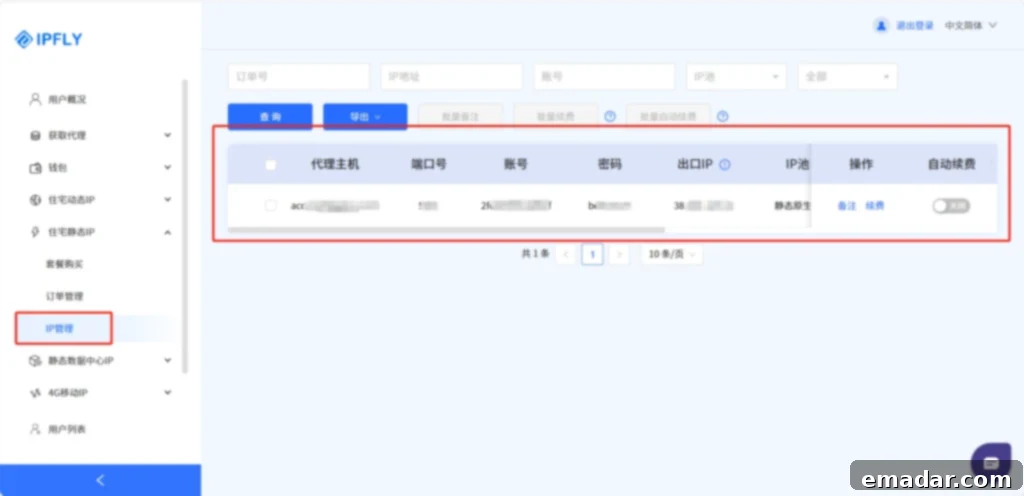
Task: Click the sidebar vertical scrollbar
Action: click(x=185, y=226)
